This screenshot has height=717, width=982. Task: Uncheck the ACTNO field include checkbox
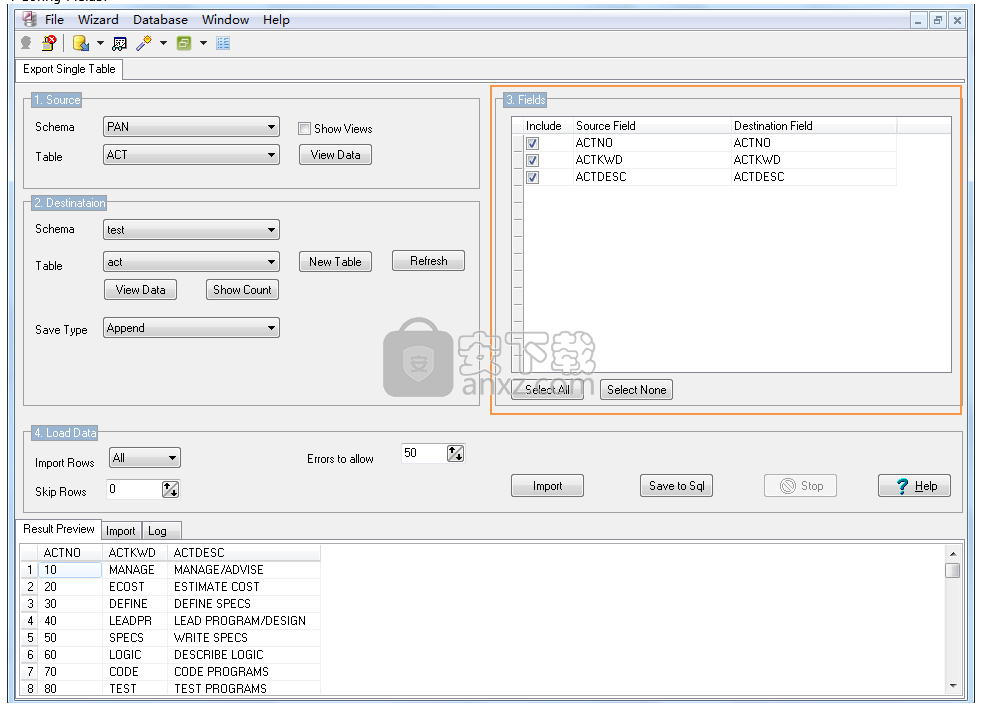coord(533,143)
